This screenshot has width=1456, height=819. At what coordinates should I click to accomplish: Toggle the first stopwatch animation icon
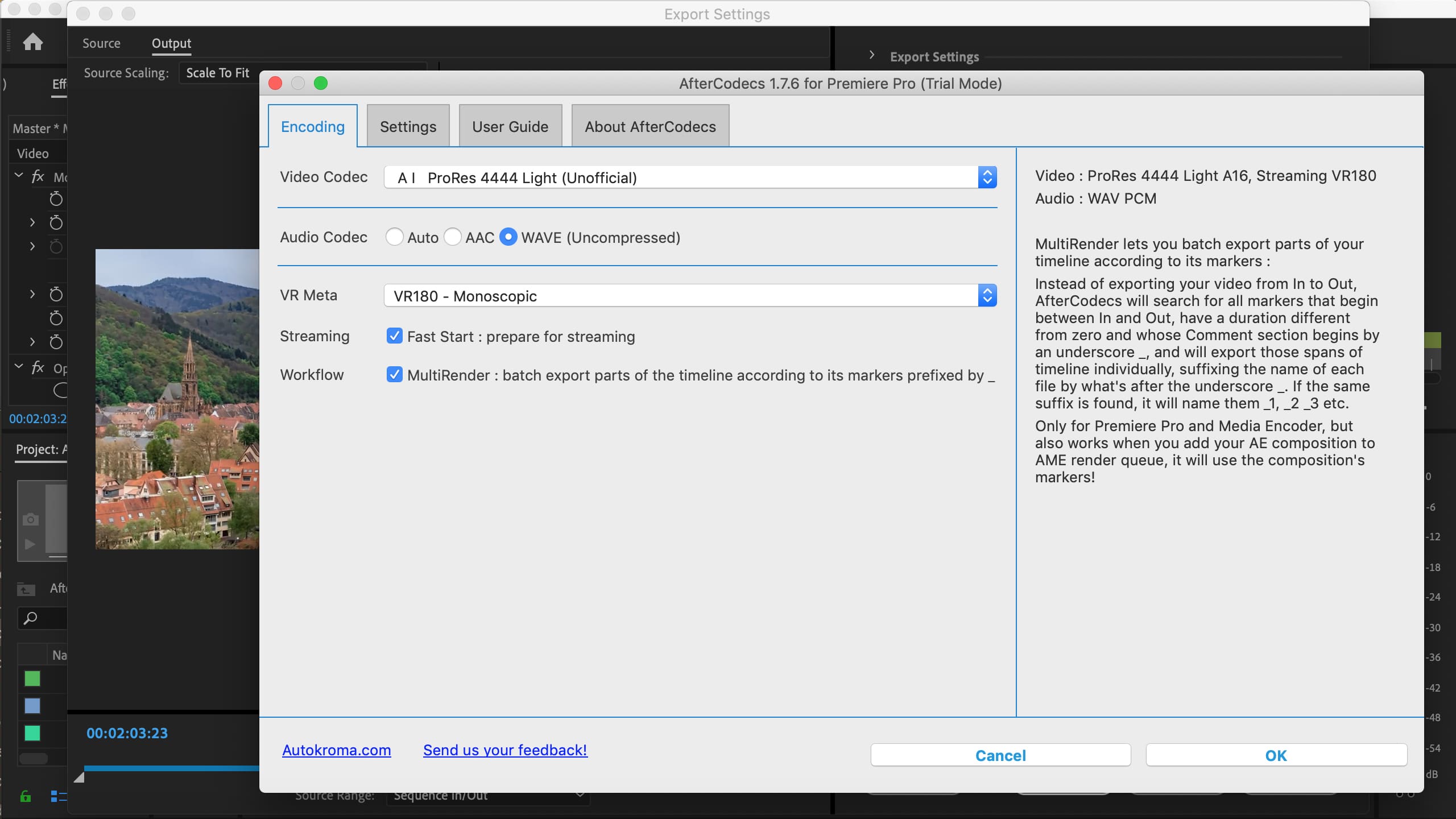coord(56,199)
